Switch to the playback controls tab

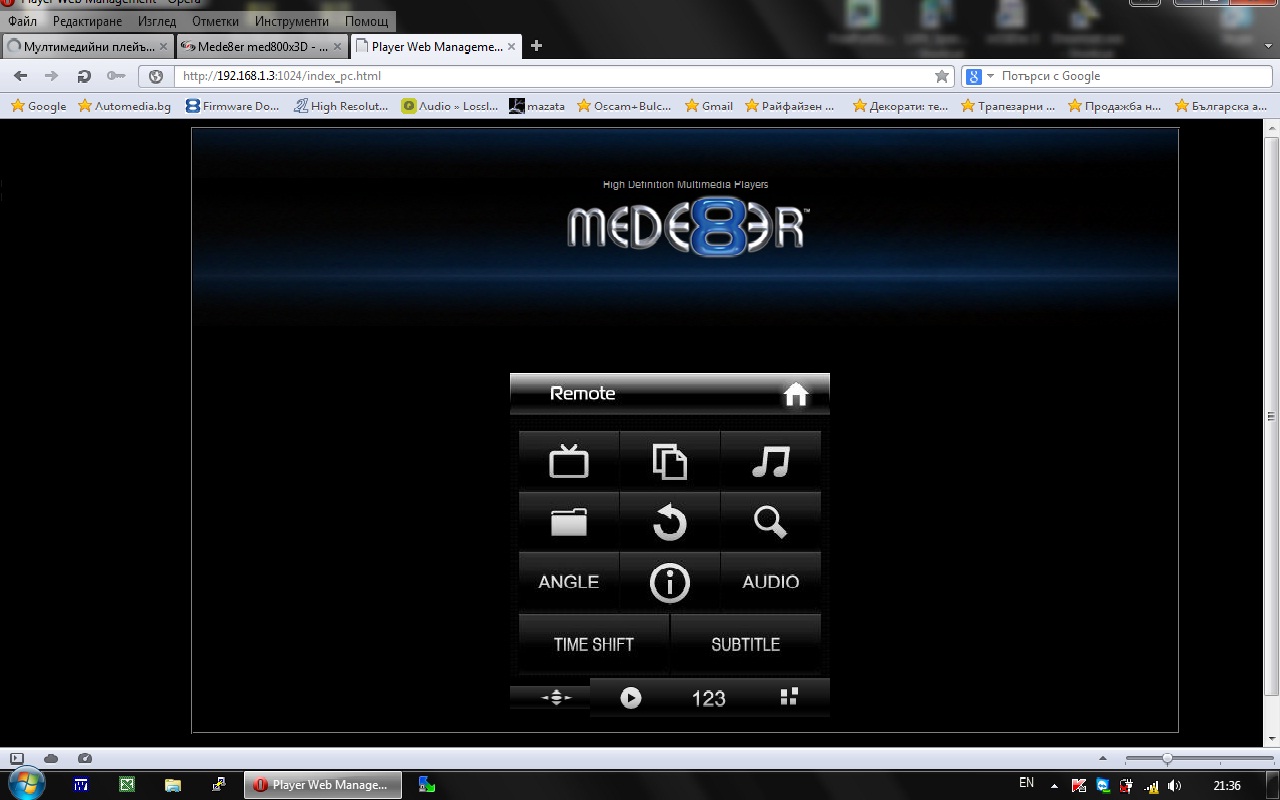click(630, 698)
